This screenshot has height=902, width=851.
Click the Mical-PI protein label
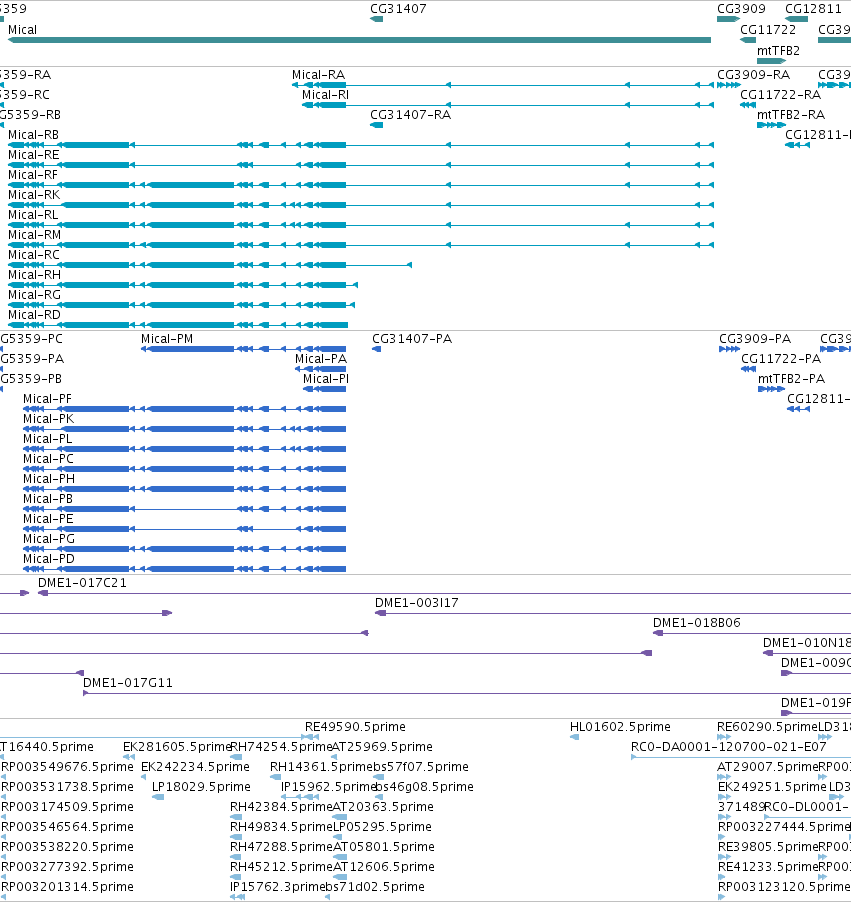[x=326, y=379]
